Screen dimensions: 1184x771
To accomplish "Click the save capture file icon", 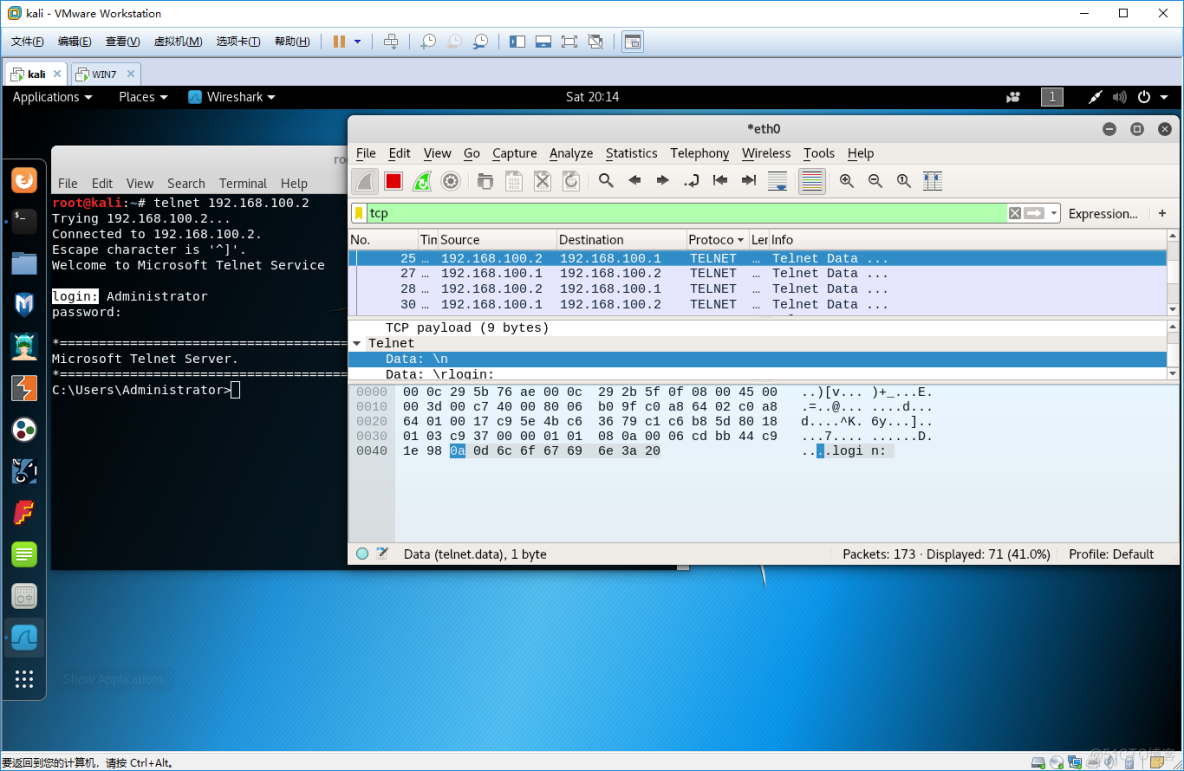I will coord(513,181).
